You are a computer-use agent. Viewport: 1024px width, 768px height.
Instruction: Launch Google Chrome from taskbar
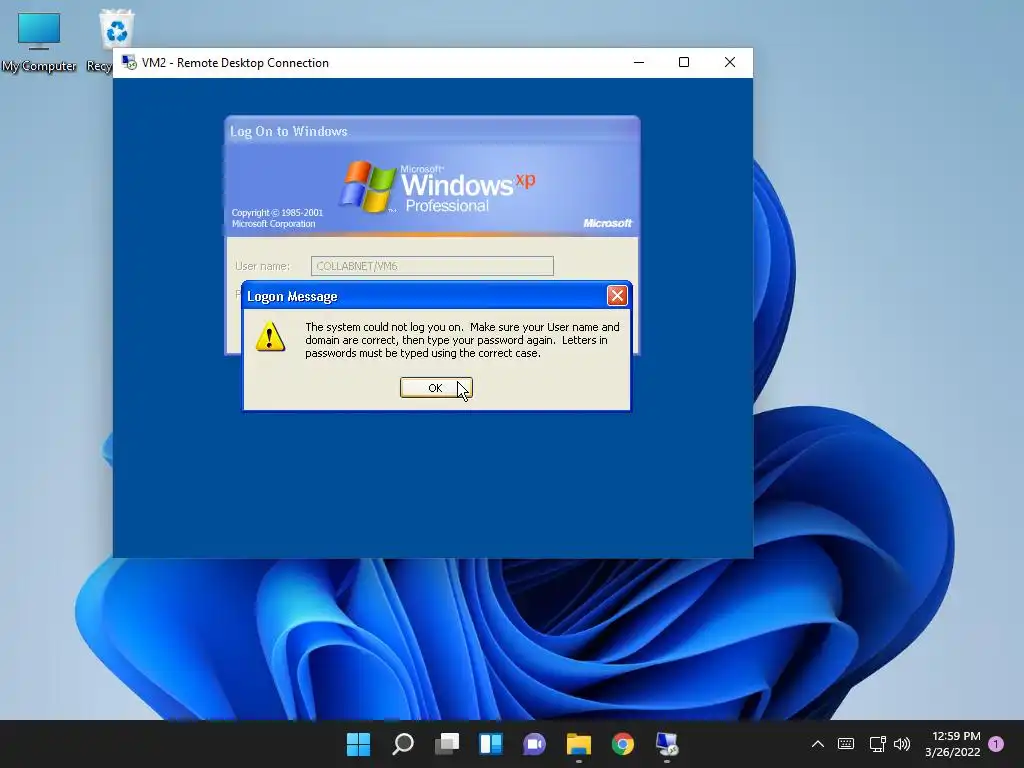coord(622,744)
